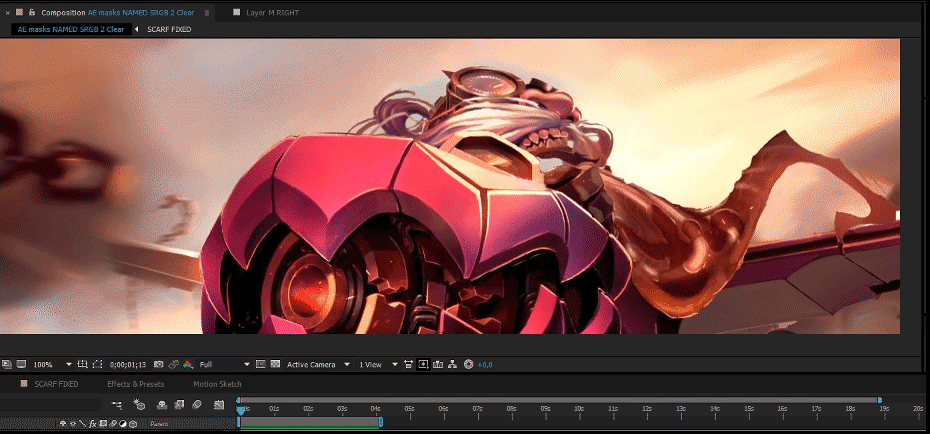The height and width of the screenshot is (434, 930).
Task: Click the Show Channel RGB color icon
Action: (188, 364)
